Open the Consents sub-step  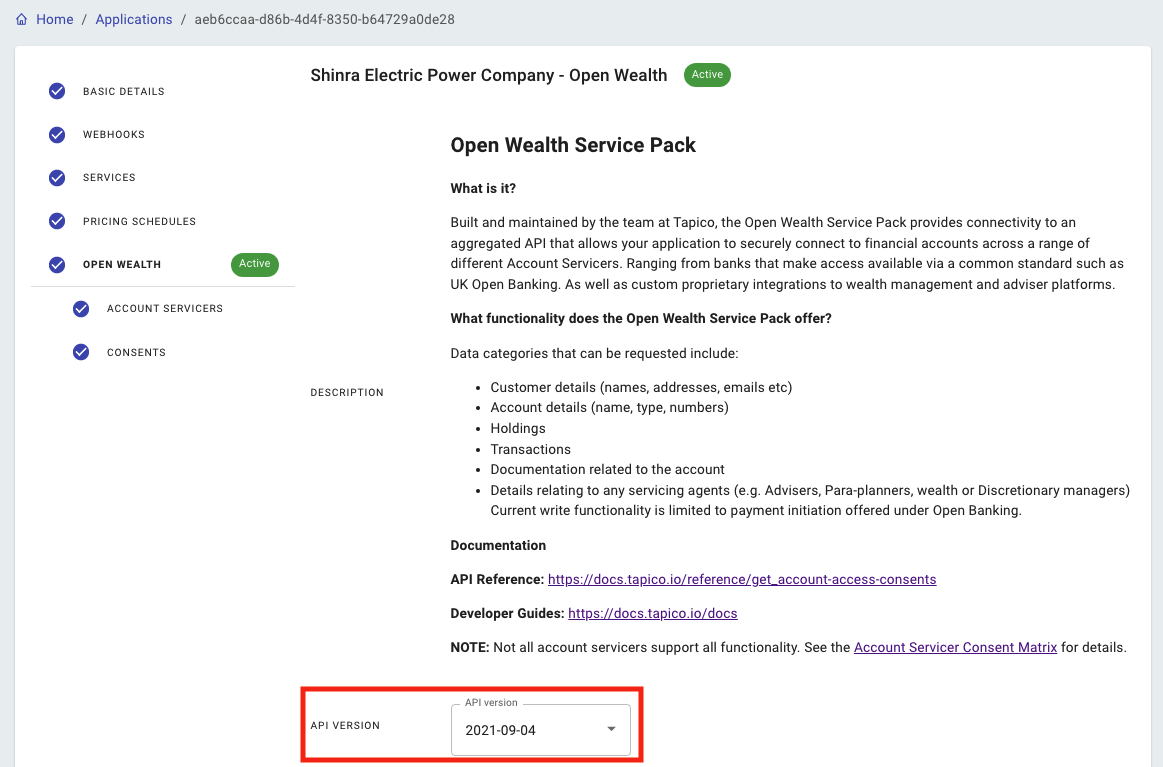[x=136, y=352]
